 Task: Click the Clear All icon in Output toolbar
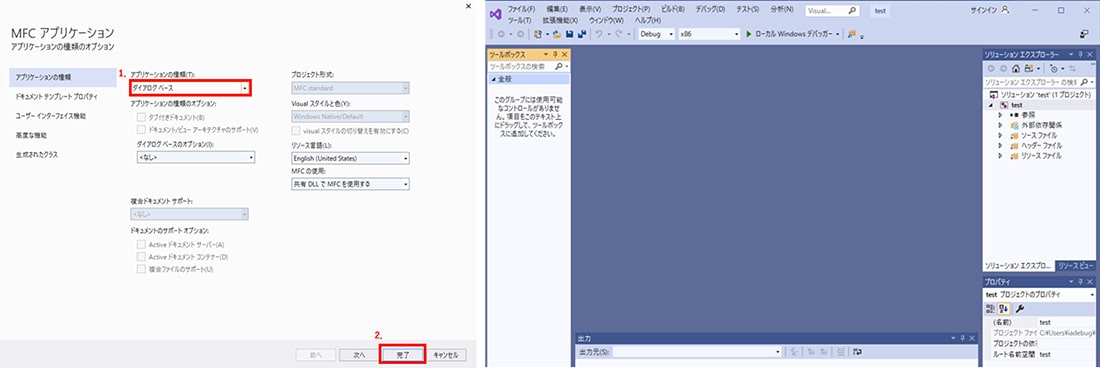[840, 352]
